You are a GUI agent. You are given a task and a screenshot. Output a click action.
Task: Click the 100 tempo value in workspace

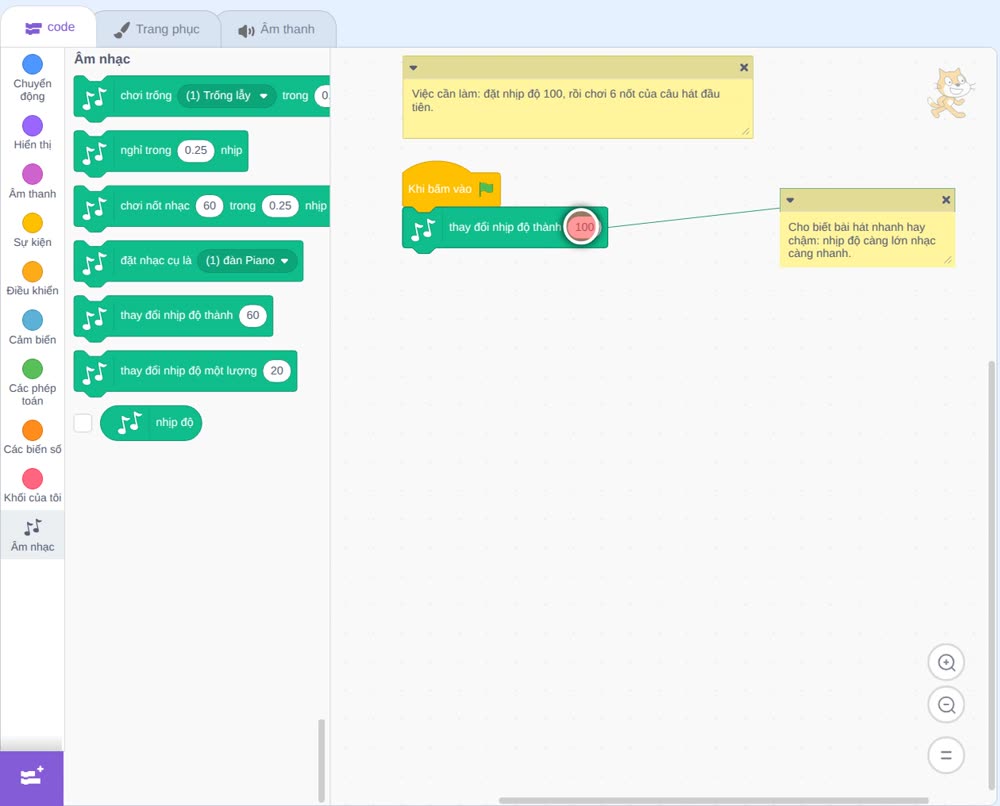[583, 227]
